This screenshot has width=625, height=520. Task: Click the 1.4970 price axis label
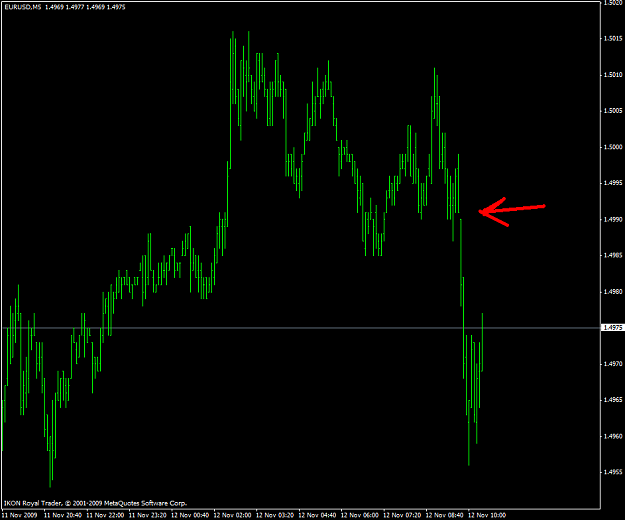pos(613,363)
